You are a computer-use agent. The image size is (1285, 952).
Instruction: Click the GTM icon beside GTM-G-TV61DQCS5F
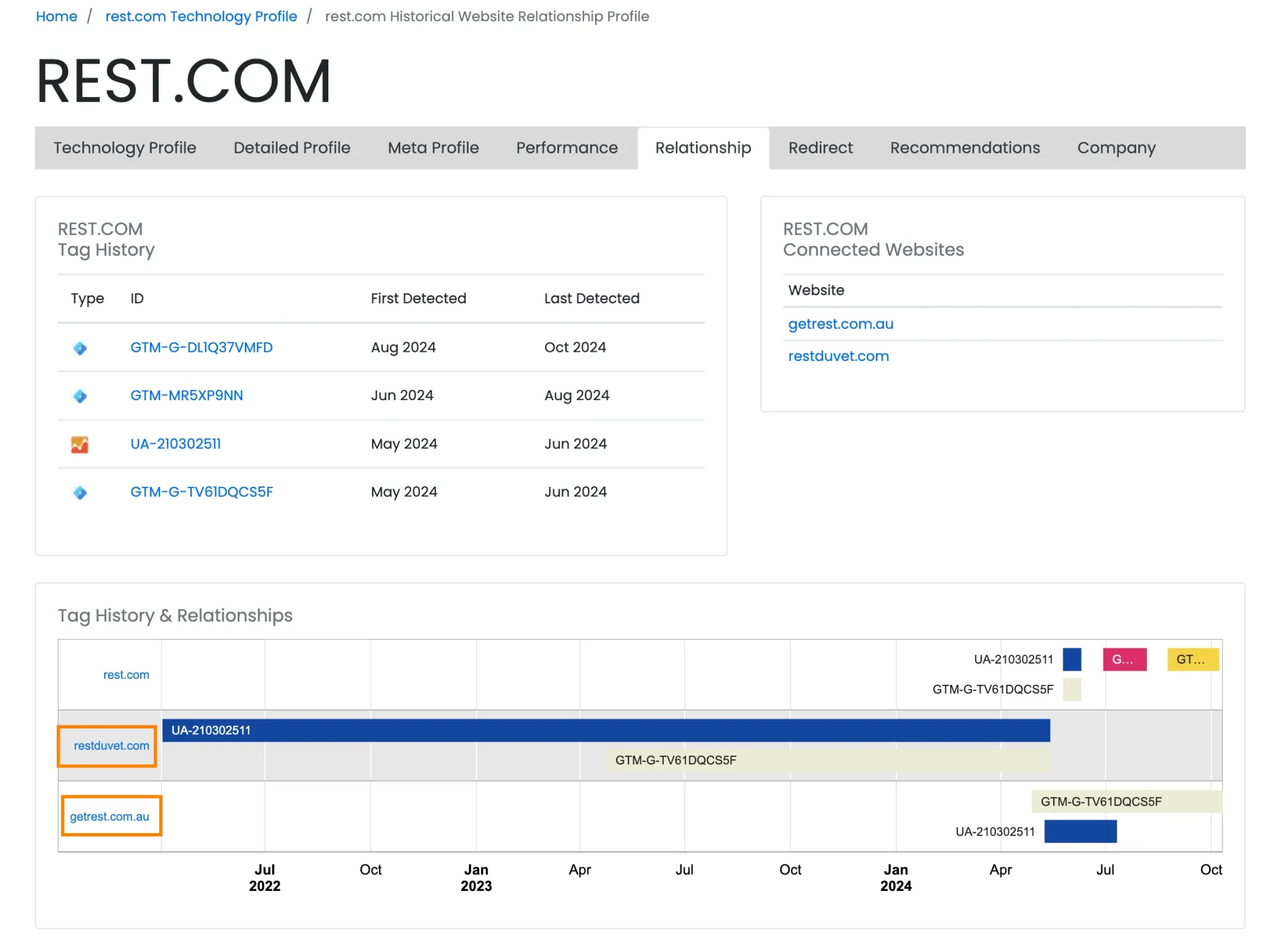click(x=80, y=493)
